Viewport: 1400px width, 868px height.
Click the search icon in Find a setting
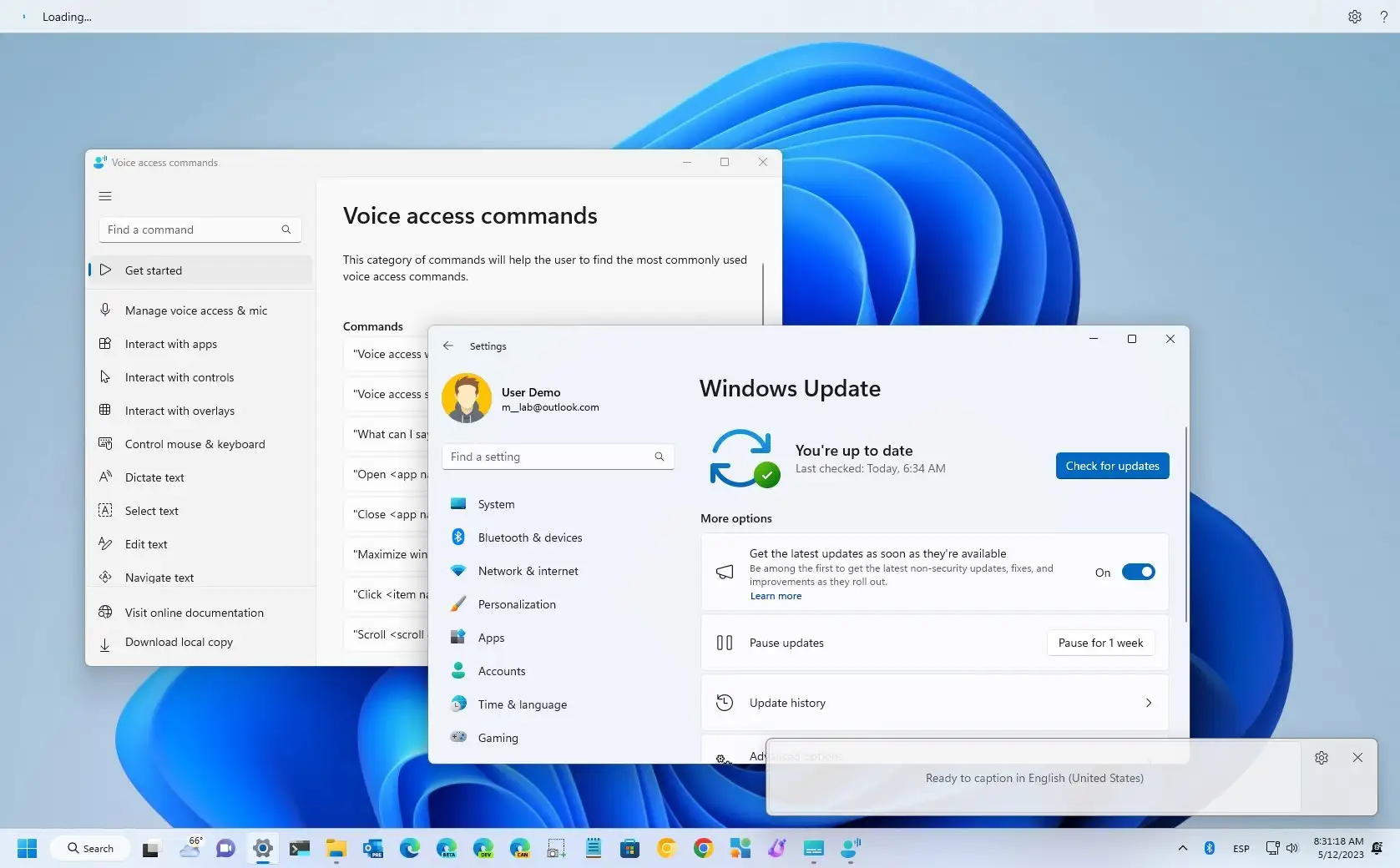click(660, 457)
